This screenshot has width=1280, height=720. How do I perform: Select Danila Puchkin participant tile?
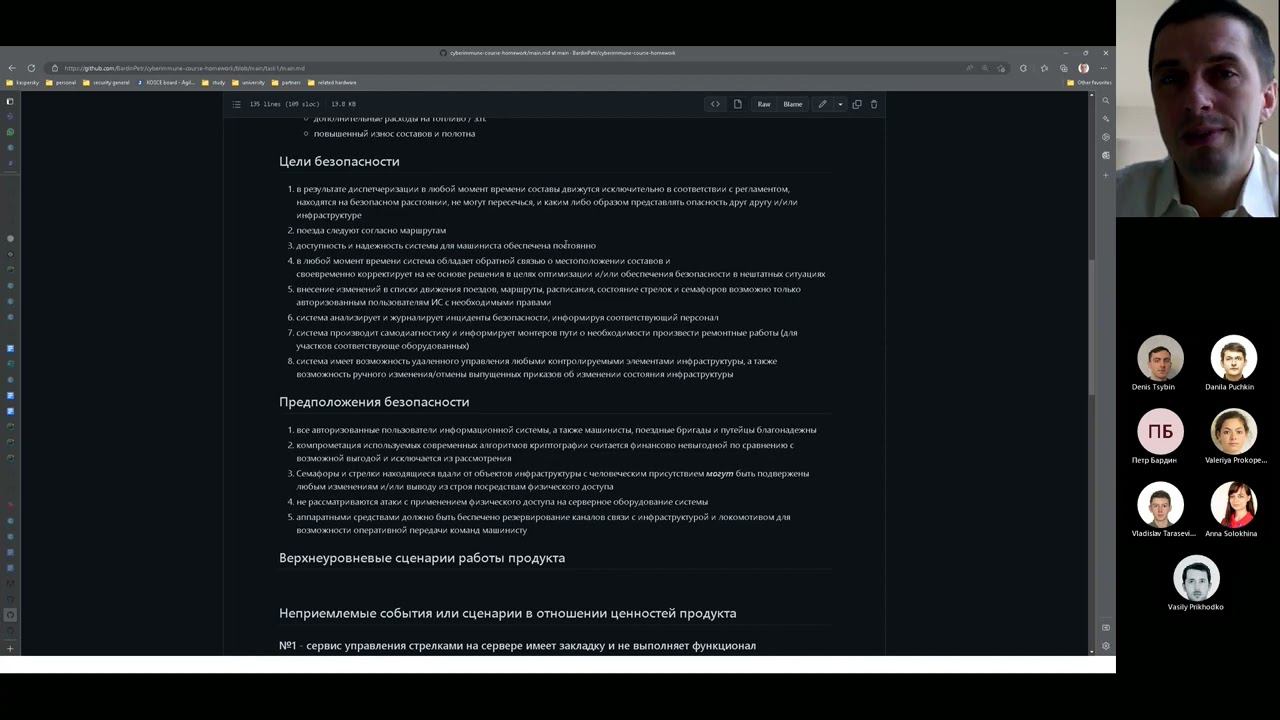pos(1234,364)
